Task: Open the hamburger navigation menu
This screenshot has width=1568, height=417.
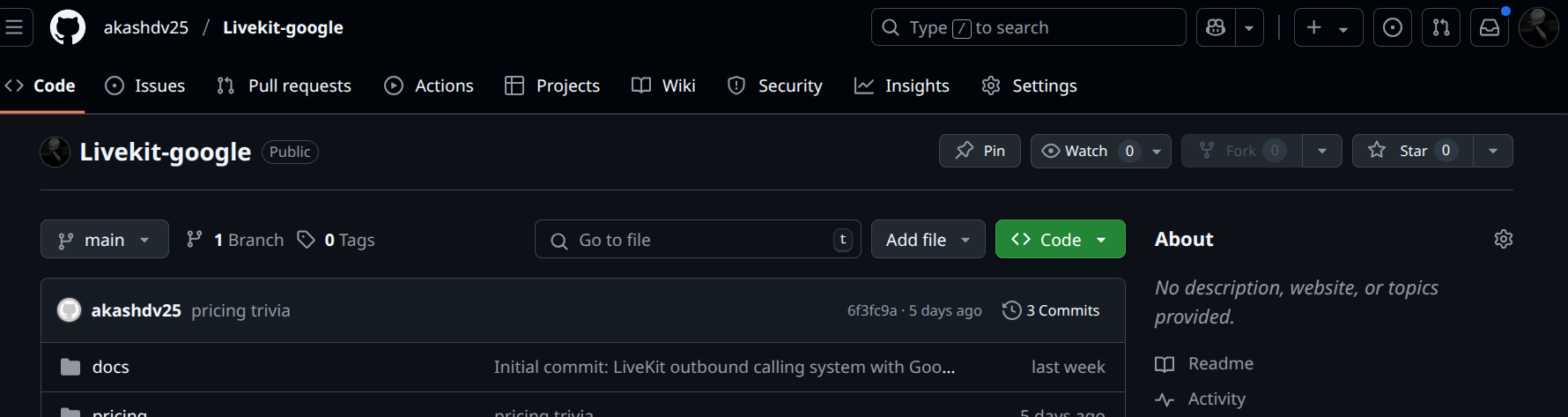Action: [15, 27]
